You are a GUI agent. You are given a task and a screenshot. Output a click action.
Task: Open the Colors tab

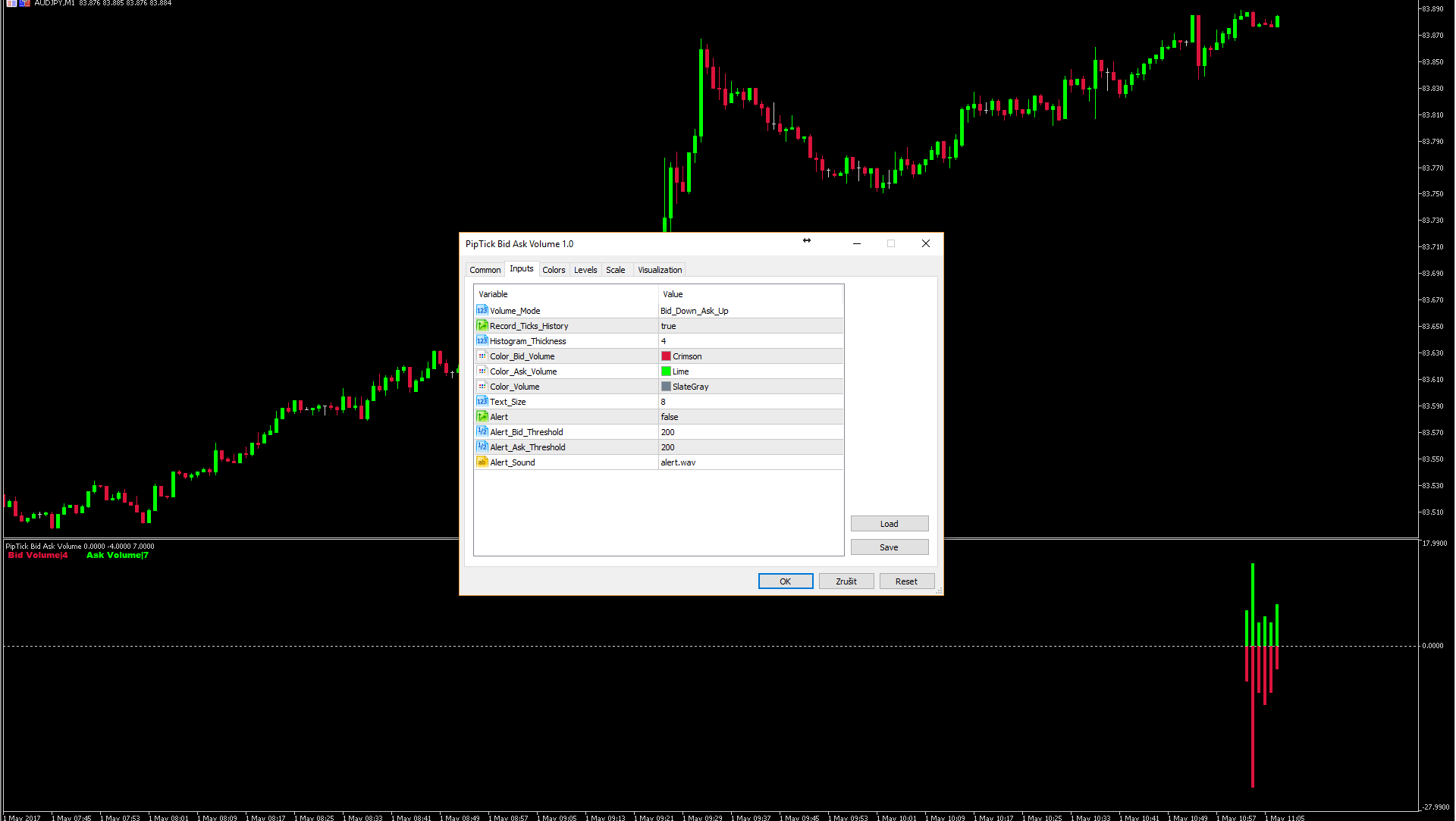pos(554,270)
